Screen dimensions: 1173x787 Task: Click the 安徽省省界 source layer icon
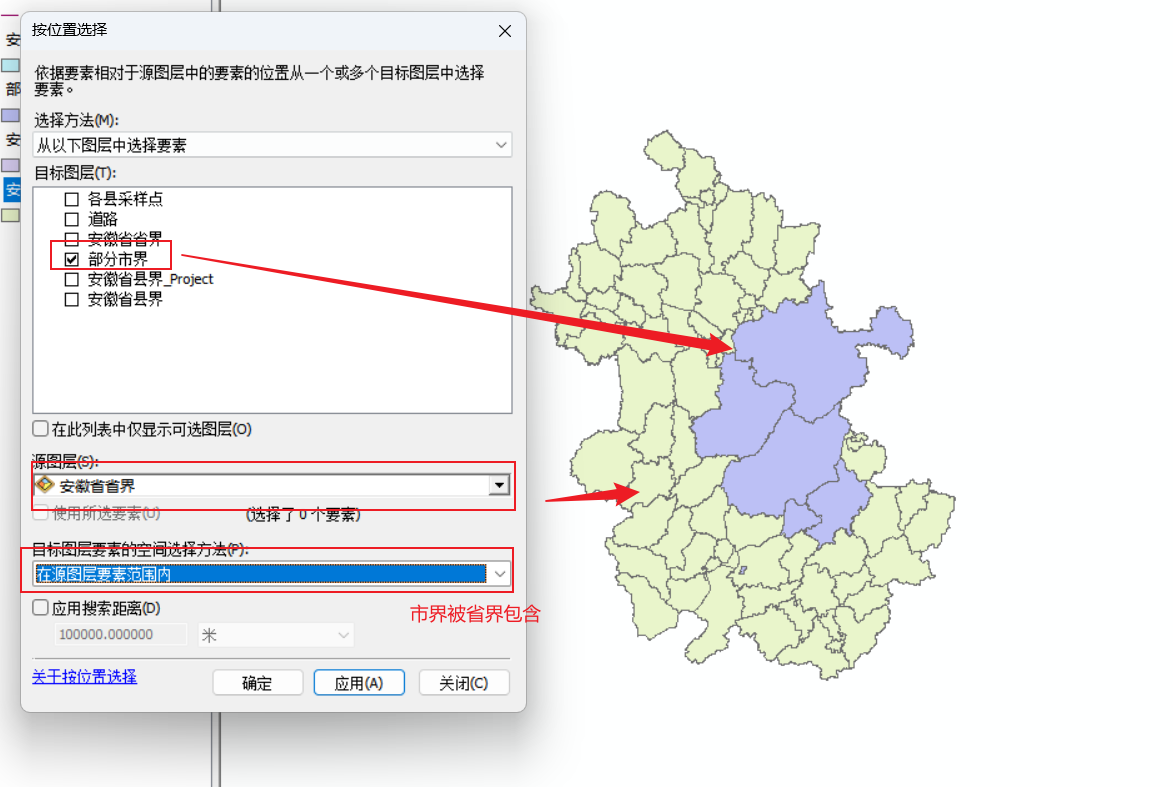[45, 485]
